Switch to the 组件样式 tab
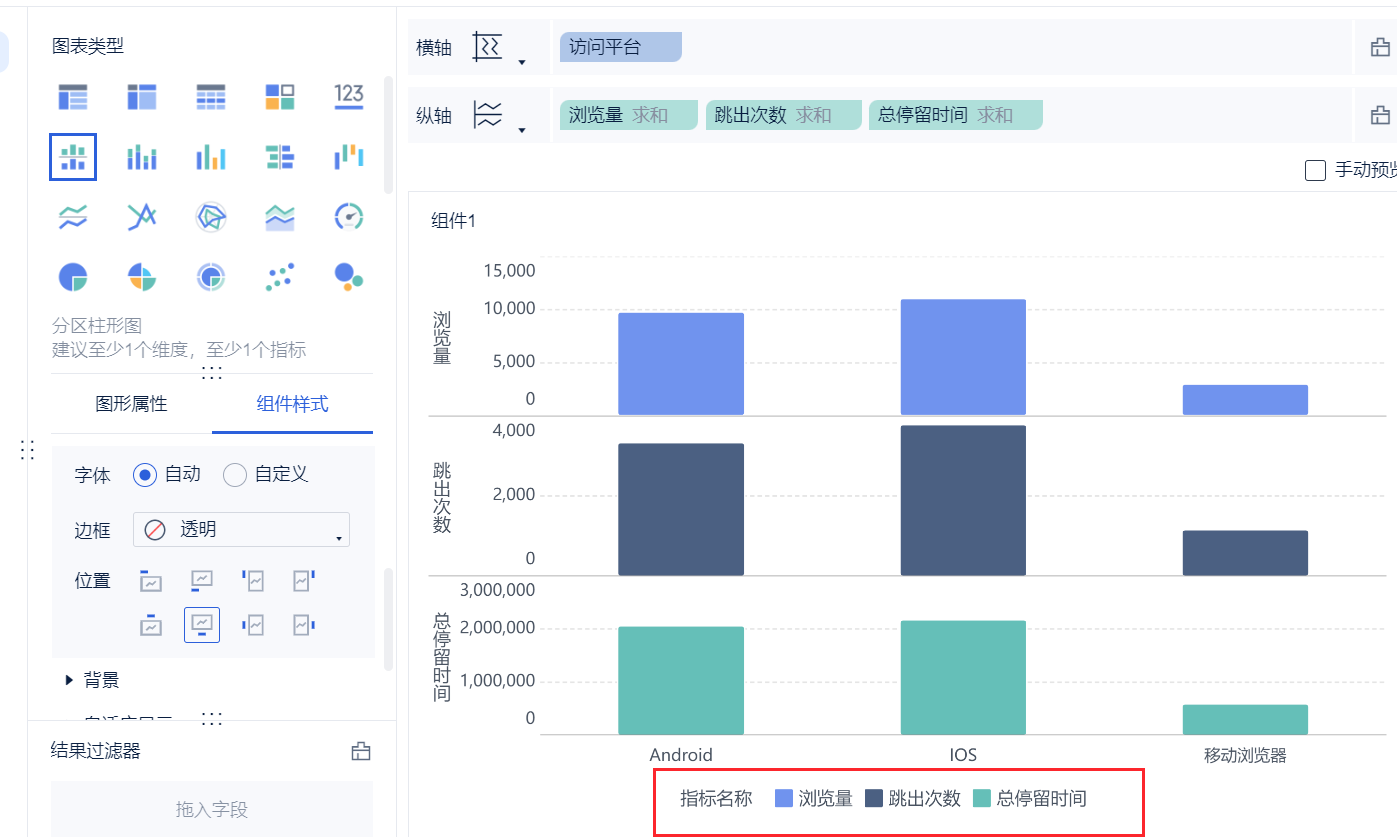 [x=292, y=404]
